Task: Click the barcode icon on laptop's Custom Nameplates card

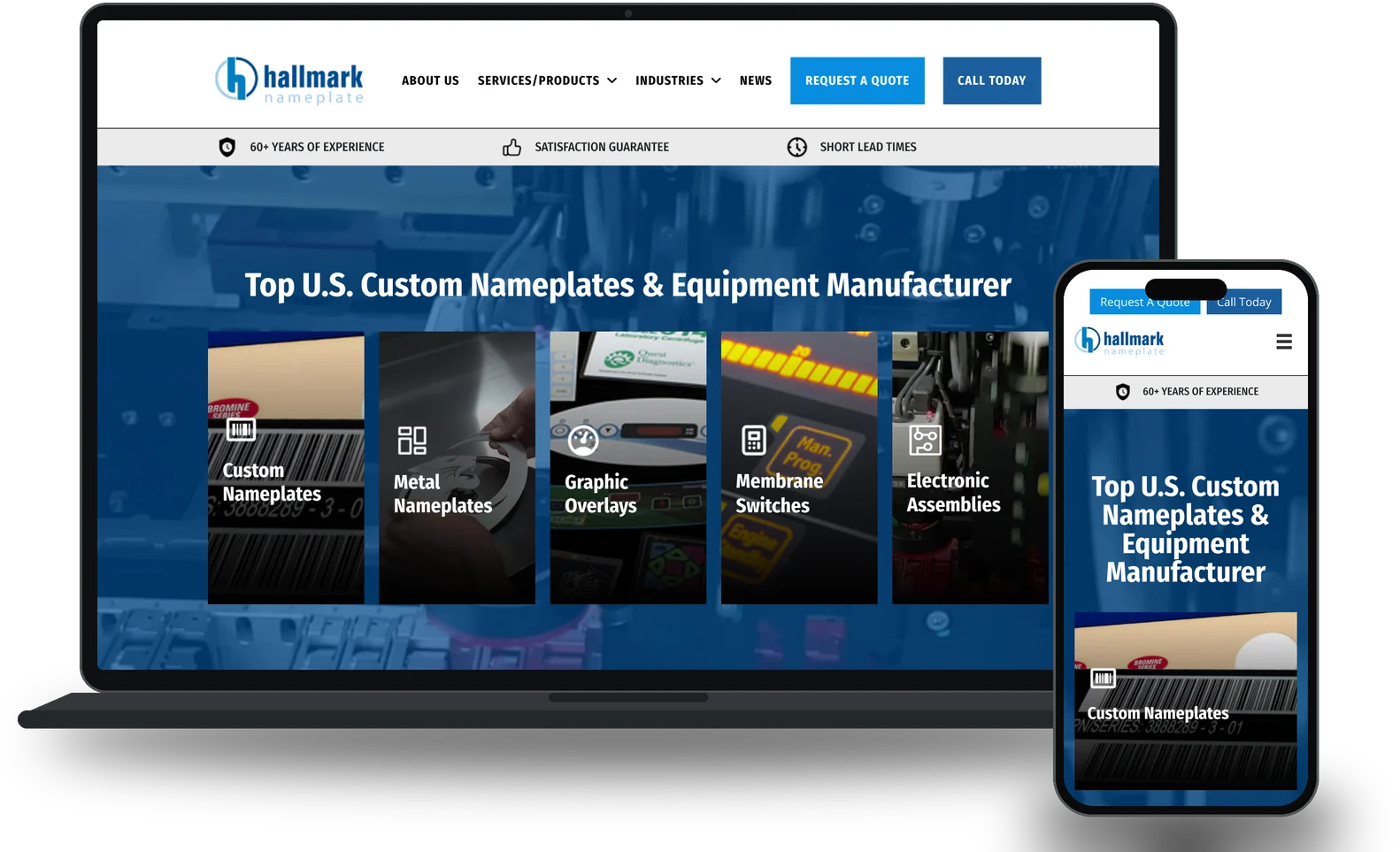Action: pyautogui.click(x=241, y=429)
